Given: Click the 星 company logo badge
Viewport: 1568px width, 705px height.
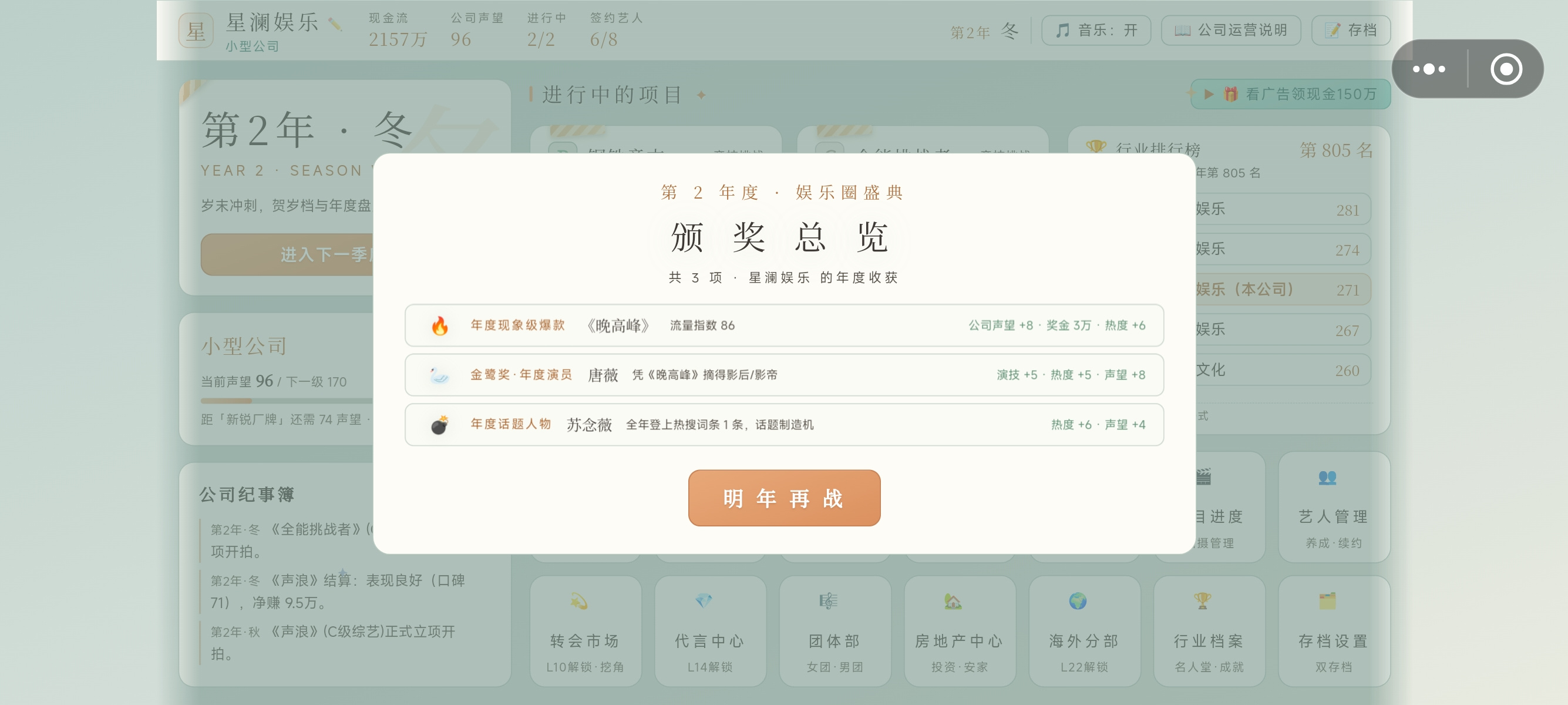Looking at the screenshot, I should 196,31.
